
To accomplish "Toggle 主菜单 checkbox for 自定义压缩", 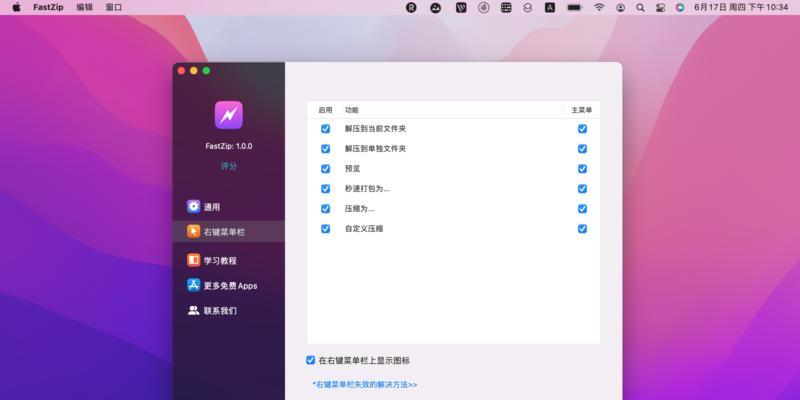I will pos(582,229).
